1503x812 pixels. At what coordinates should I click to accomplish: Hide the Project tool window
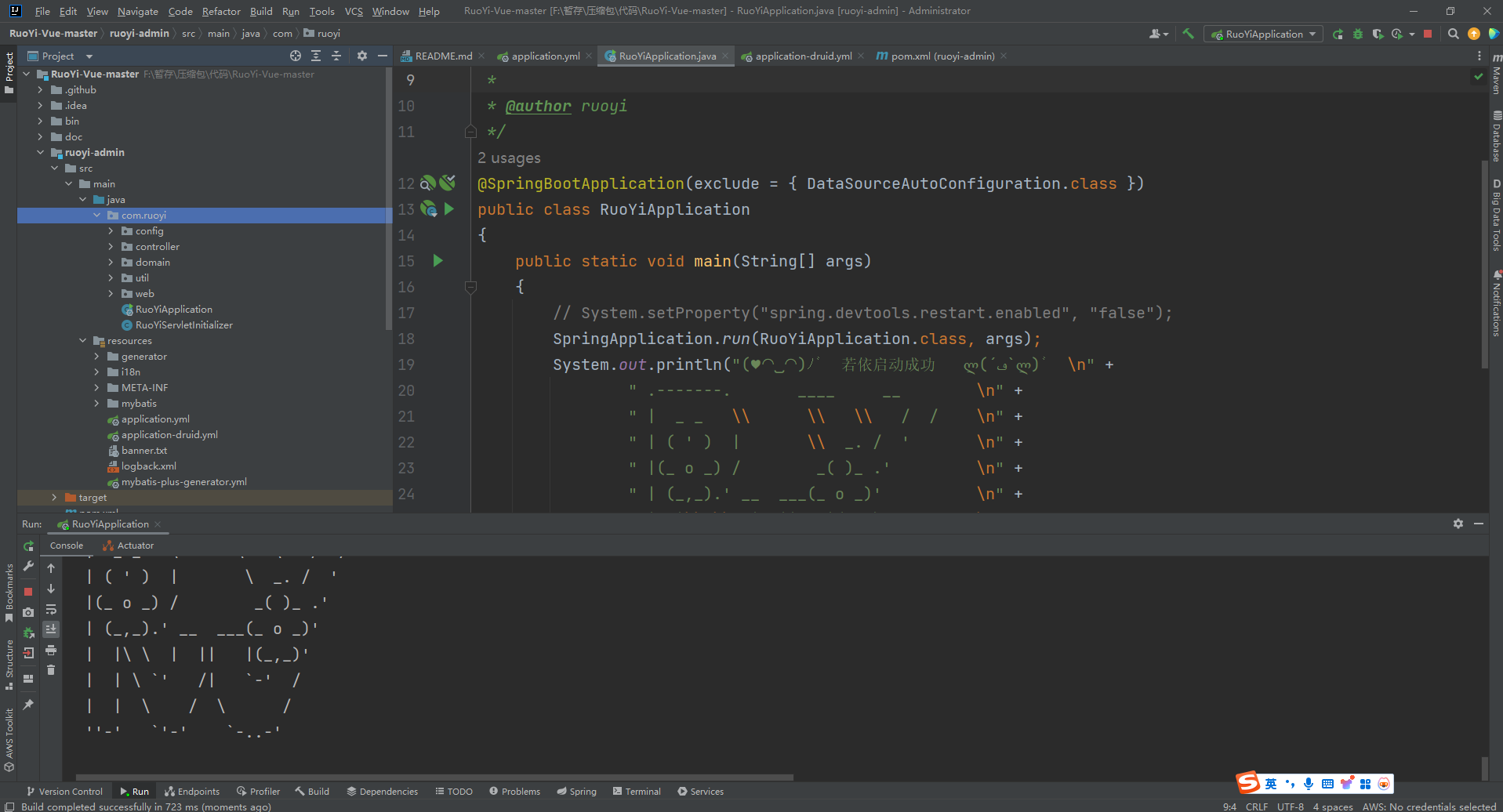[383, 56]
